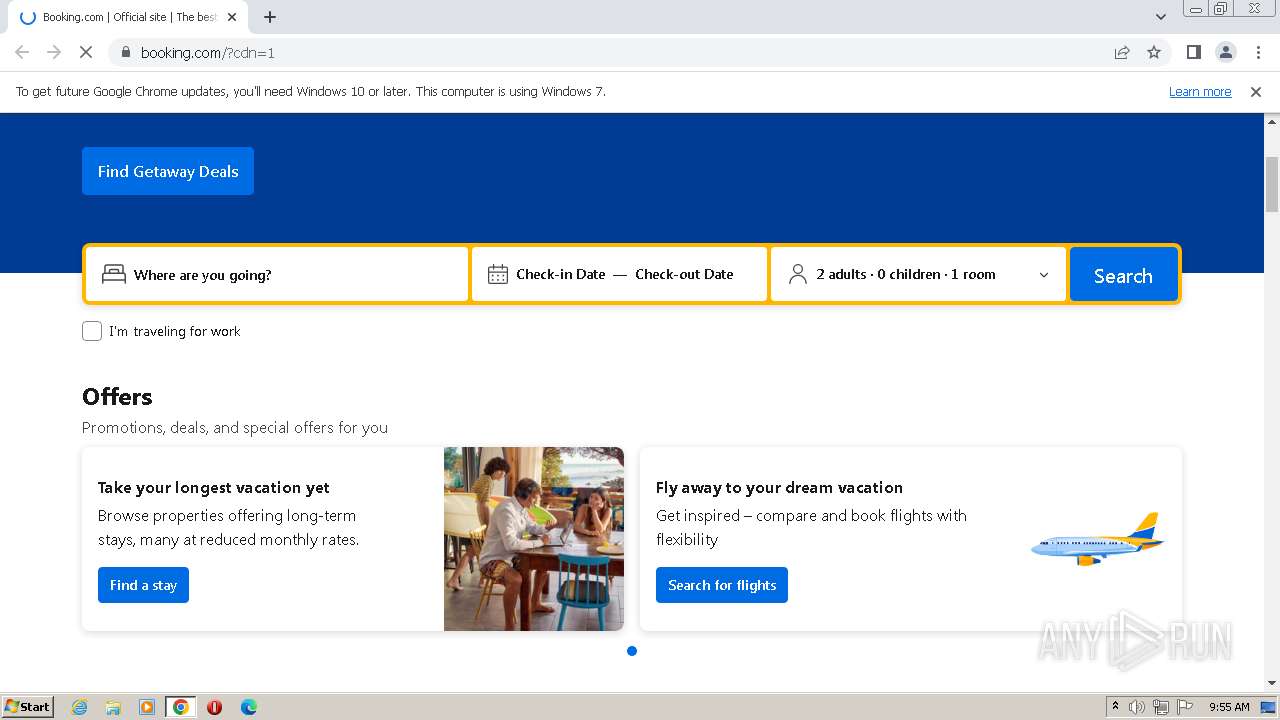Click the address bar URL

(207, 52)
